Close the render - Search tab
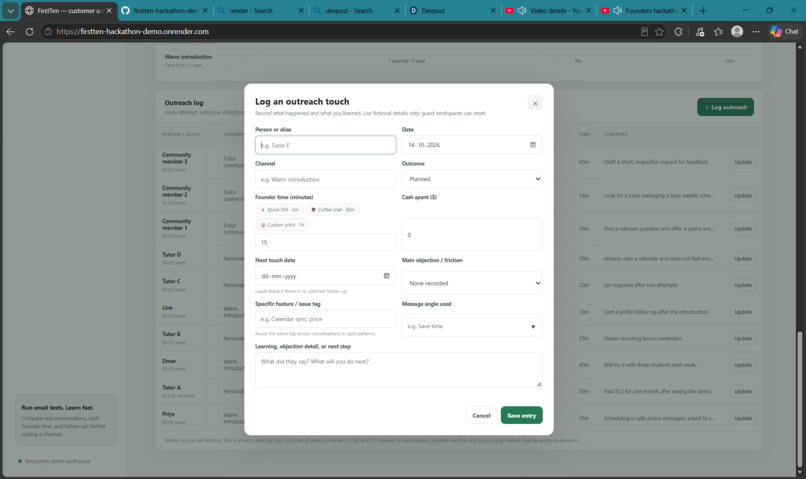 (301, 10)
